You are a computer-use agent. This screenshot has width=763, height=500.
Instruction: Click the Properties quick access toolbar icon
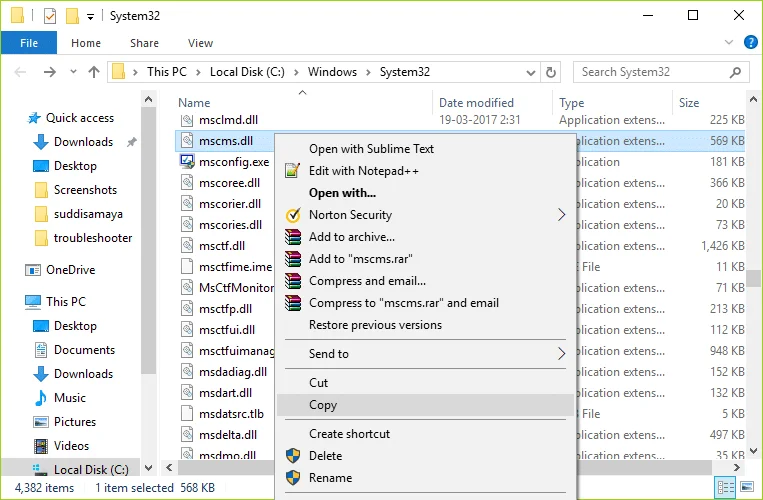coord(50,17)
